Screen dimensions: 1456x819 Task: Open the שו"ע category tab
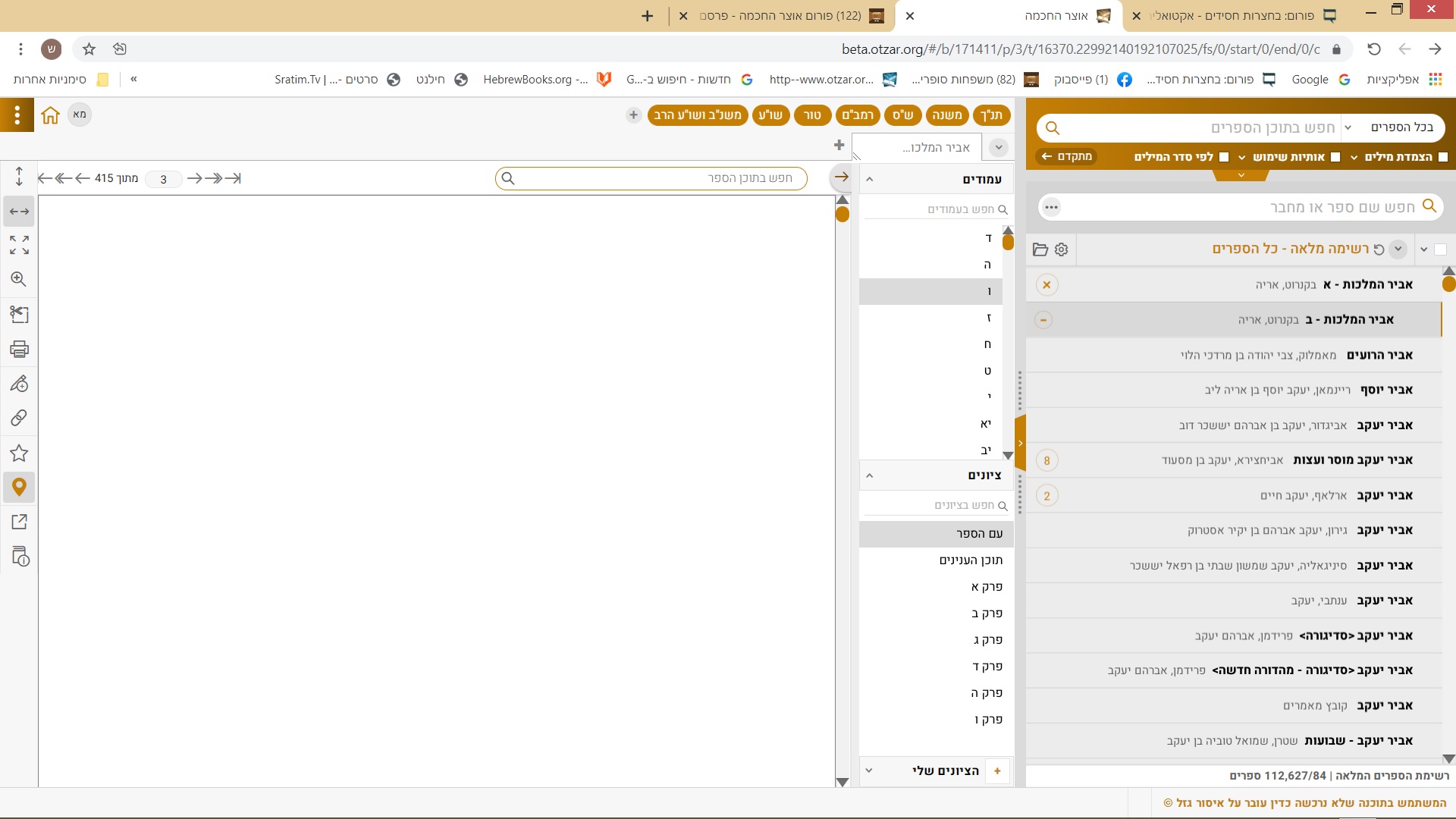pos(770,115)
